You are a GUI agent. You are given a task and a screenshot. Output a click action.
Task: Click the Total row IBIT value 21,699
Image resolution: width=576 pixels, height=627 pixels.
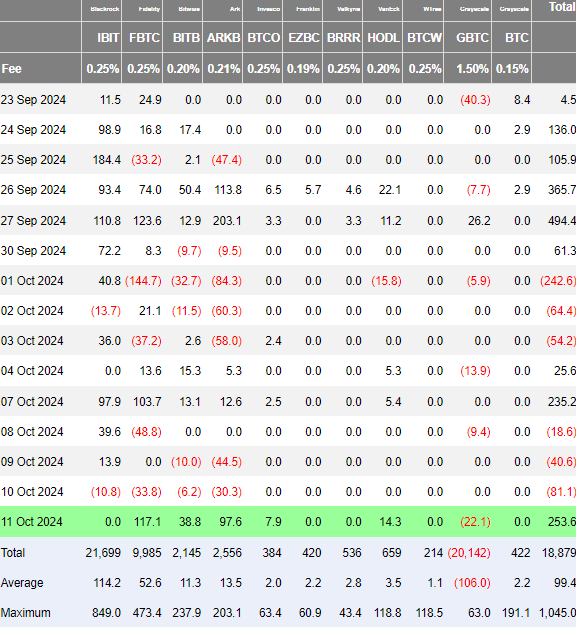pyautogui.click(x=103, y=553)
